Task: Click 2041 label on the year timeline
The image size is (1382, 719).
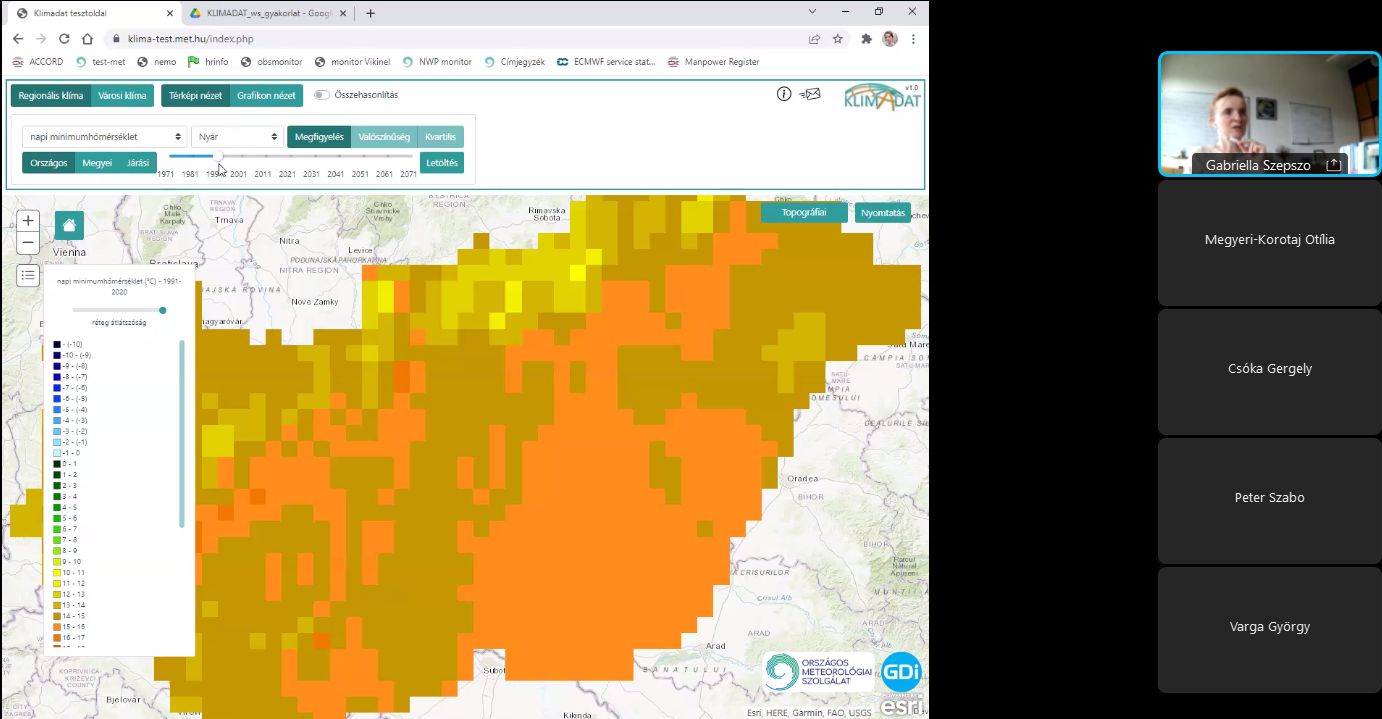Action: pos(335,174)
